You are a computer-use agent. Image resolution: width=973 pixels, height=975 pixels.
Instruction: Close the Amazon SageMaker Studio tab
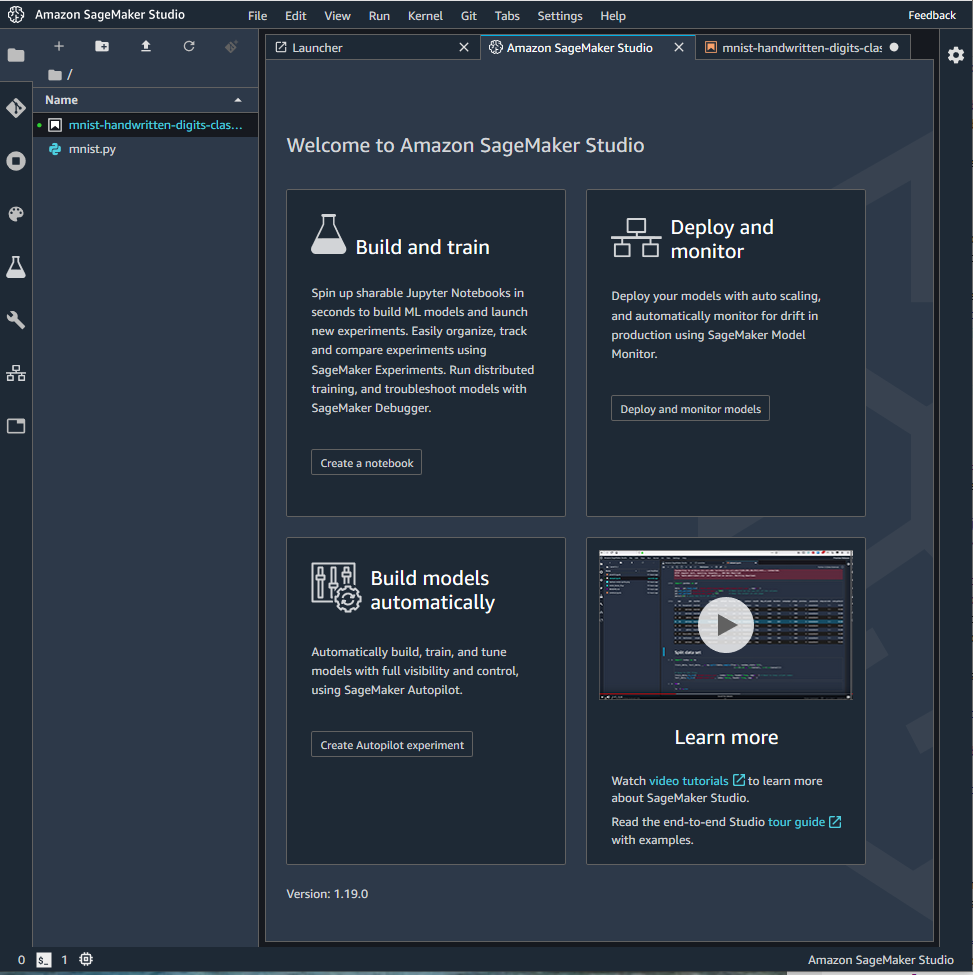point(679,47)
